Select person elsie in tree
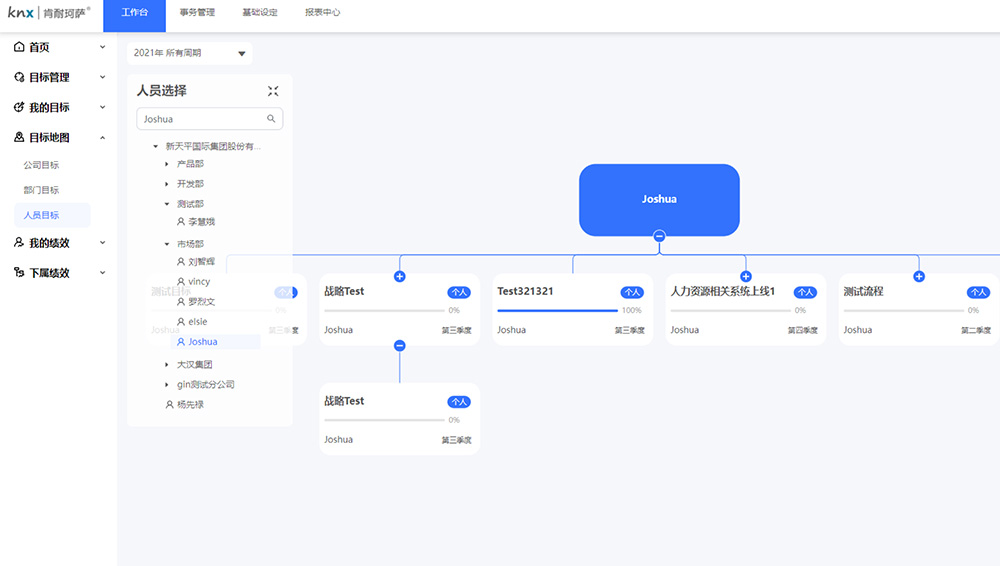1000x566 pixels. pos(192,322)
